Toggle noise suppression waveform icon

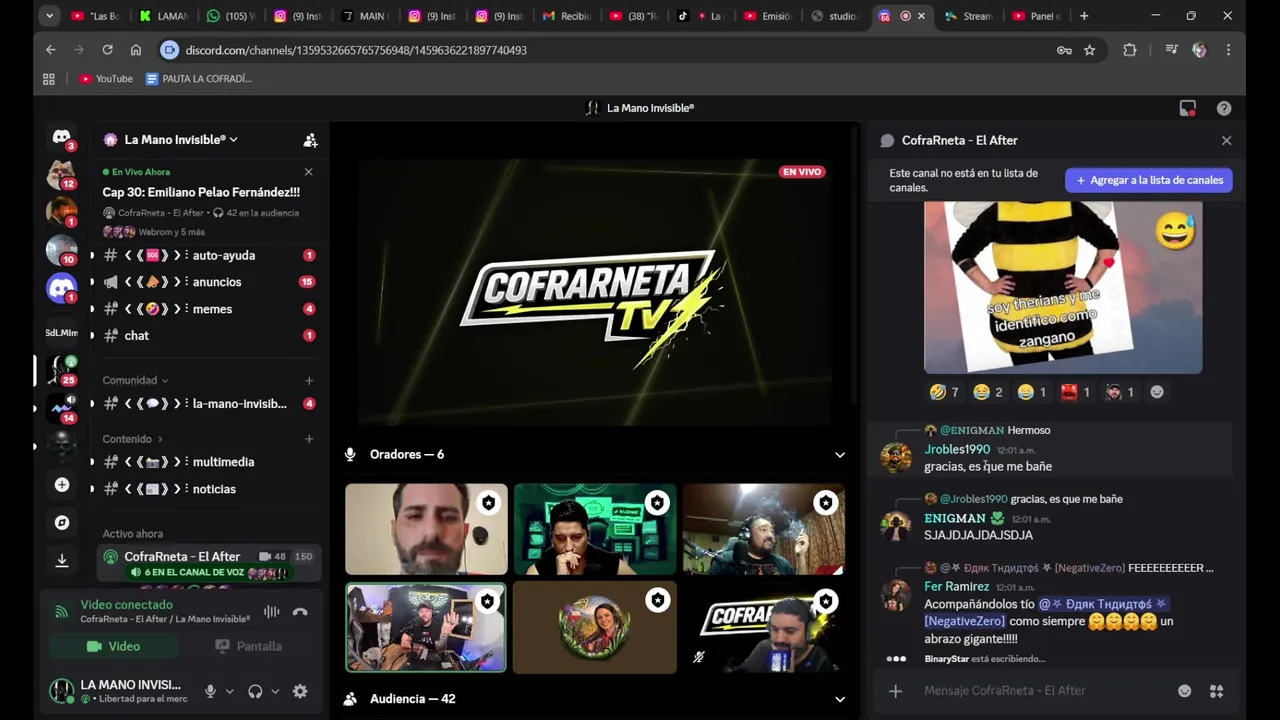coord(271,612)
